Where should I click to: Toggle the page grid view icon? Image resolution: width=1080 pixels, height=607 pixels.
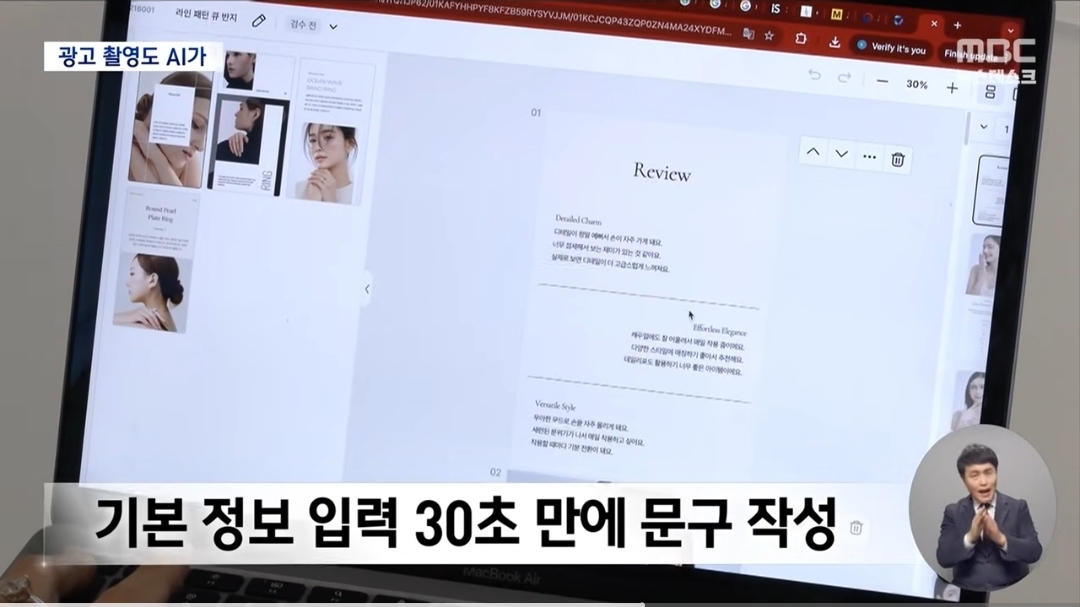(x=990, y=92)
